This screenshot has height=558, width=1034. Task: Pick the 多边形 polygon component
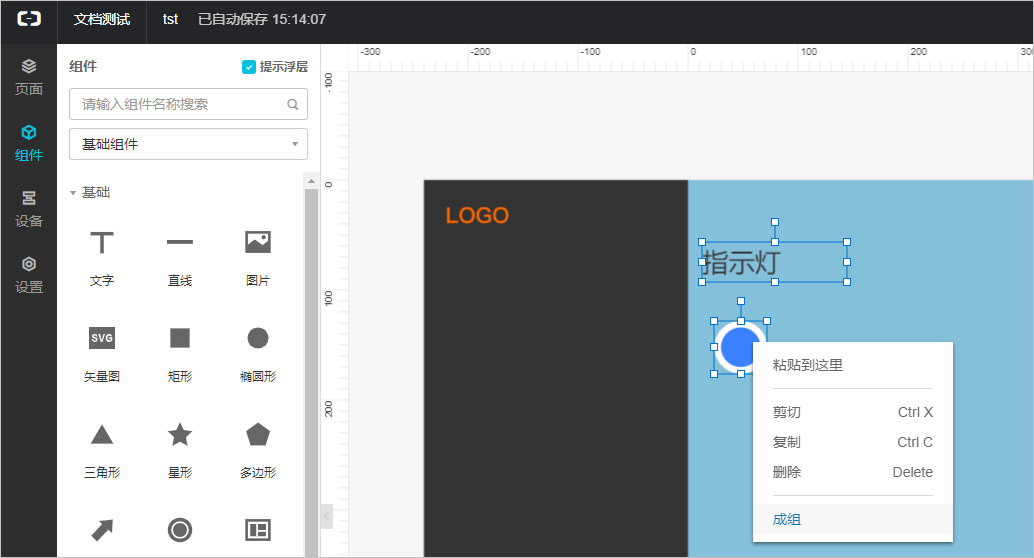click(x=258, y=450)
